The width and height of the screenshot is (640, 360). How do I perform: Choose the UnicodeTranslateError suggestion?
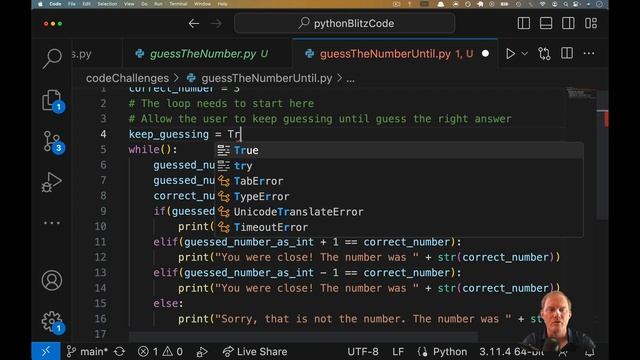tap(398, 212)
